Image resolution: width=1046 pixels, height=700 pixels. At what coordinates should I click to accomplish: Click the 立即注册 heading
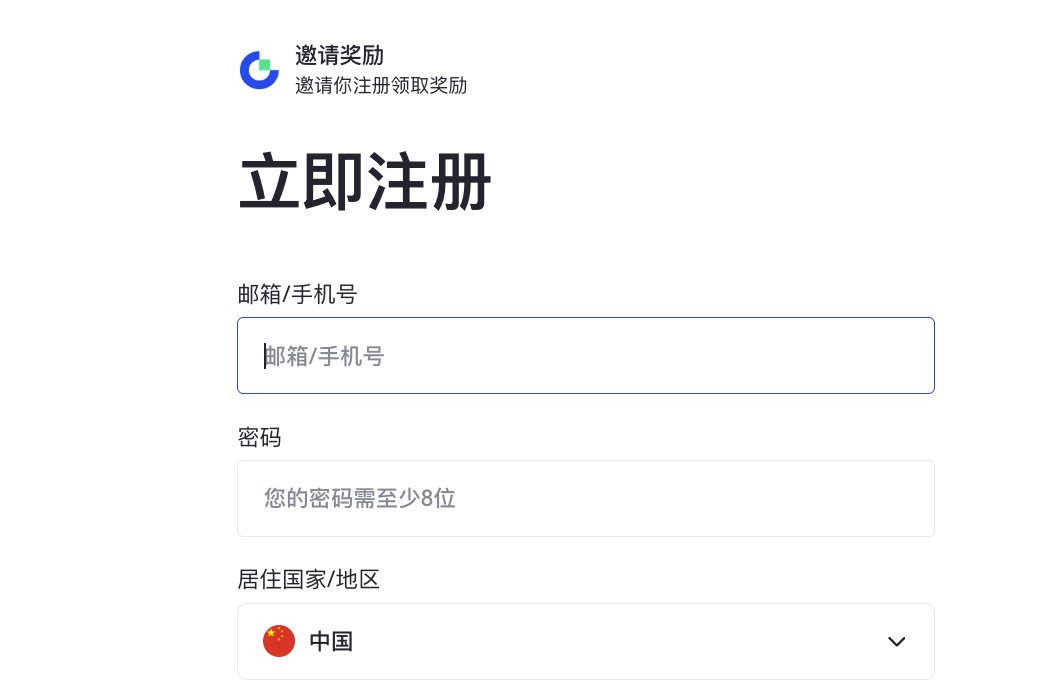(365, 182)
